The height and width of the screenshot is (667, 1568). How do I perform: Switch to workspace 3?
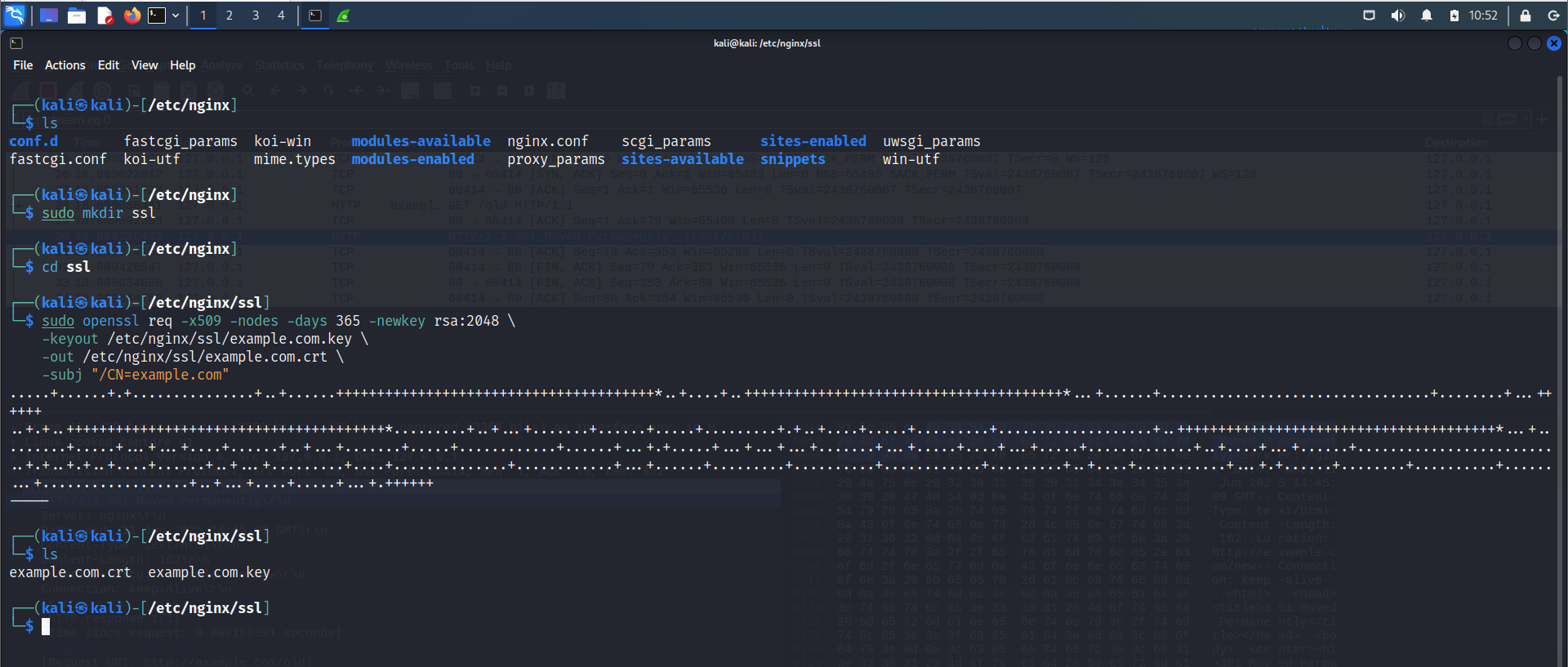[256, 16]
